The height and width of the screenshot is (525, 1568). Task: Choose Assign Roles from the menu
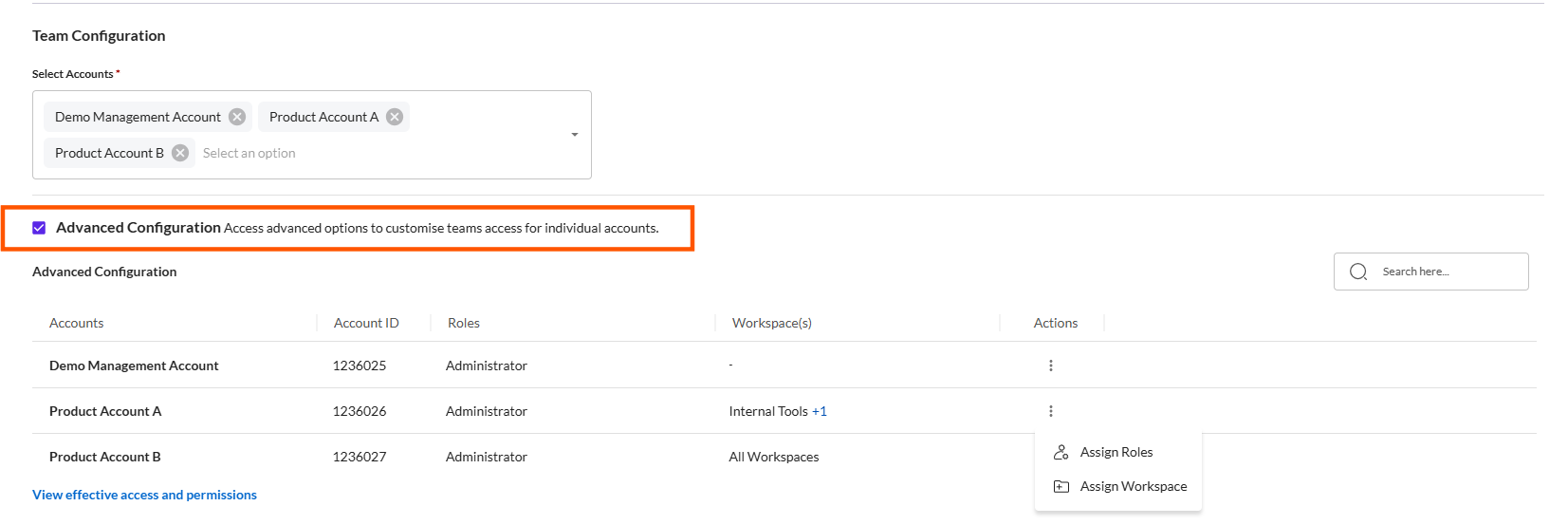point(1117,452)
